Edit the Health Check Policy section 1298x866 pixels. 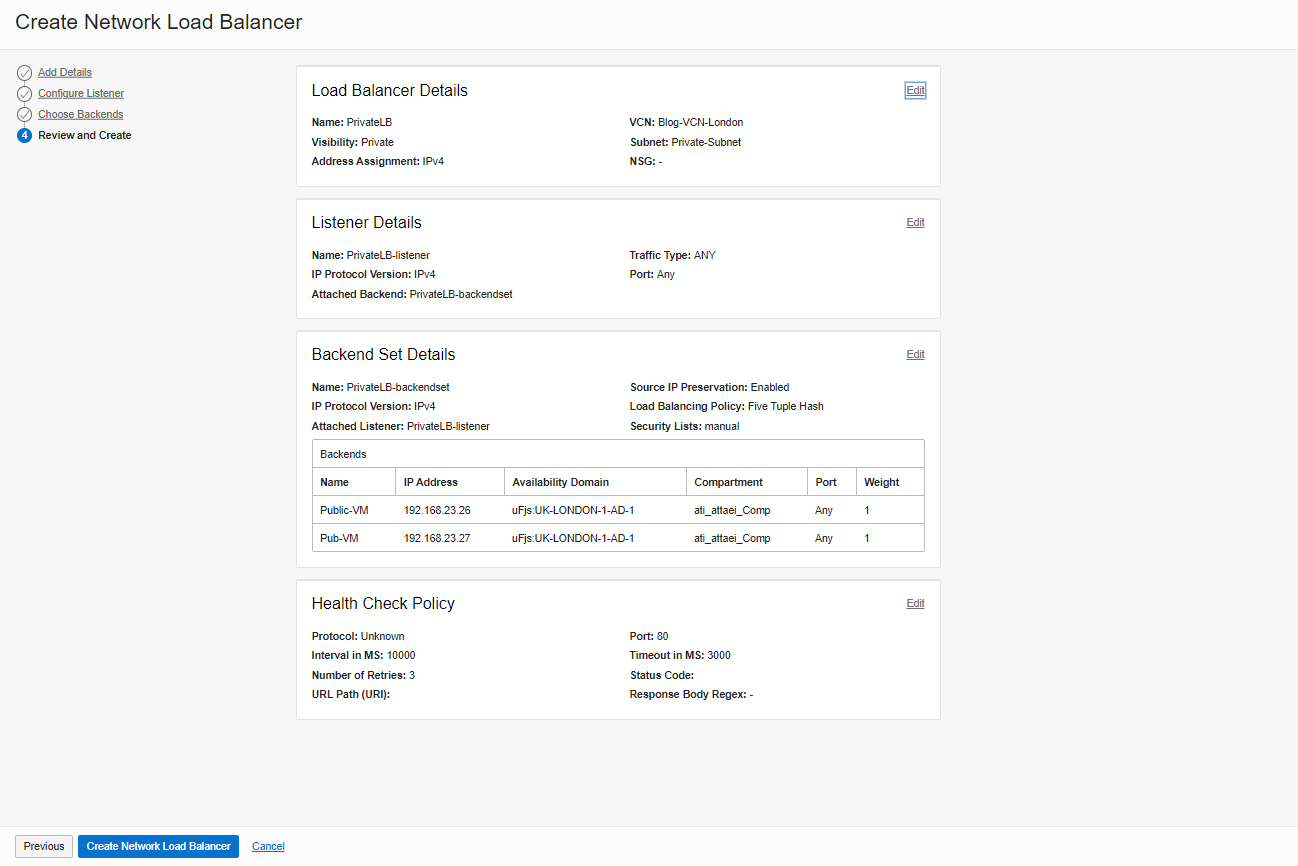[x=915, y=603]
